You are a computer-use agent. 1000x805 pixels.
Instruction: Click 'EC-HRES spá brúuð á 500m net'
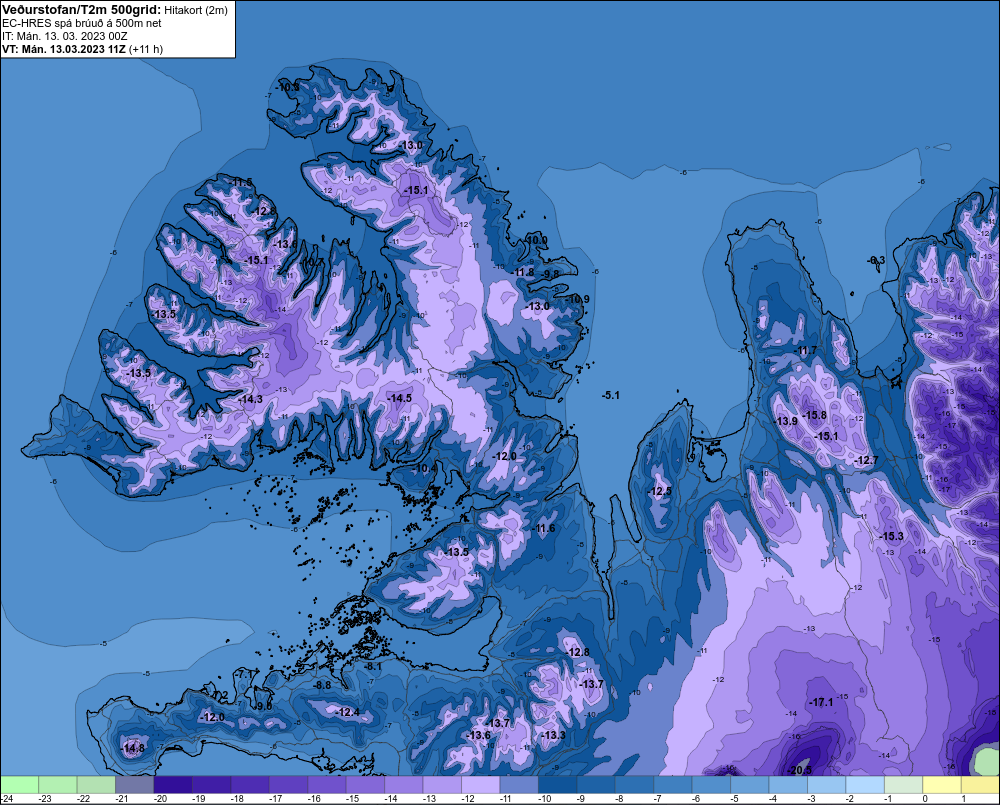(x=82, y=23)
